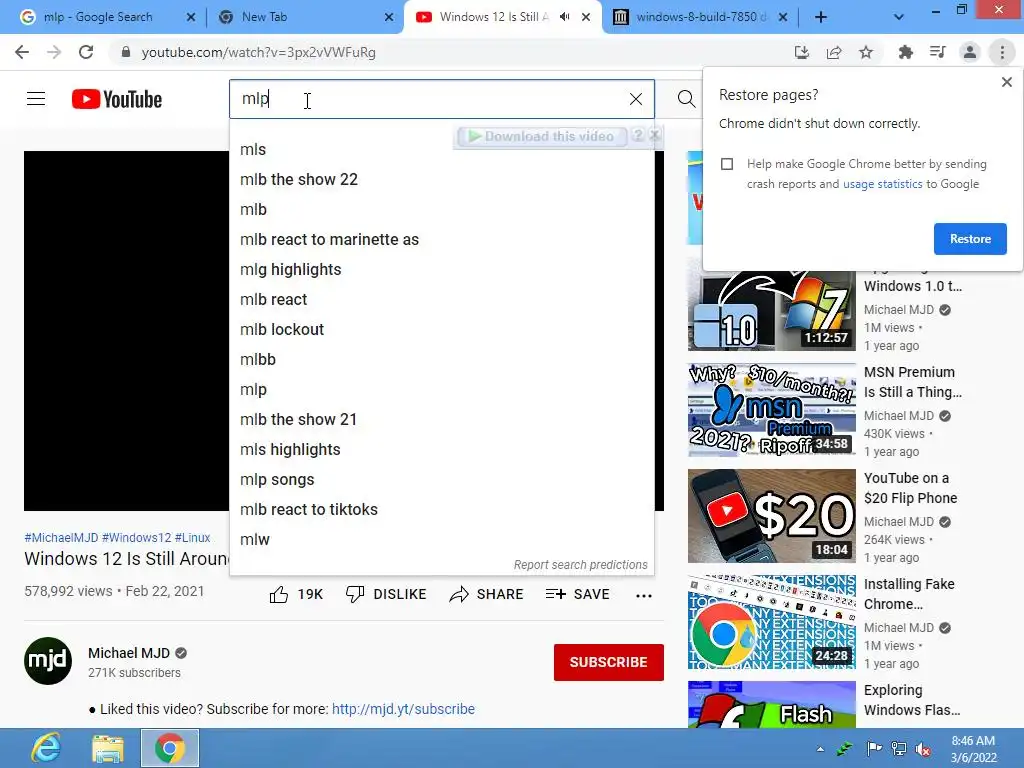Viewport: 1024px width, 768px height.
Task: Open the Extensions puzzle icon
Action: [905, 52]
